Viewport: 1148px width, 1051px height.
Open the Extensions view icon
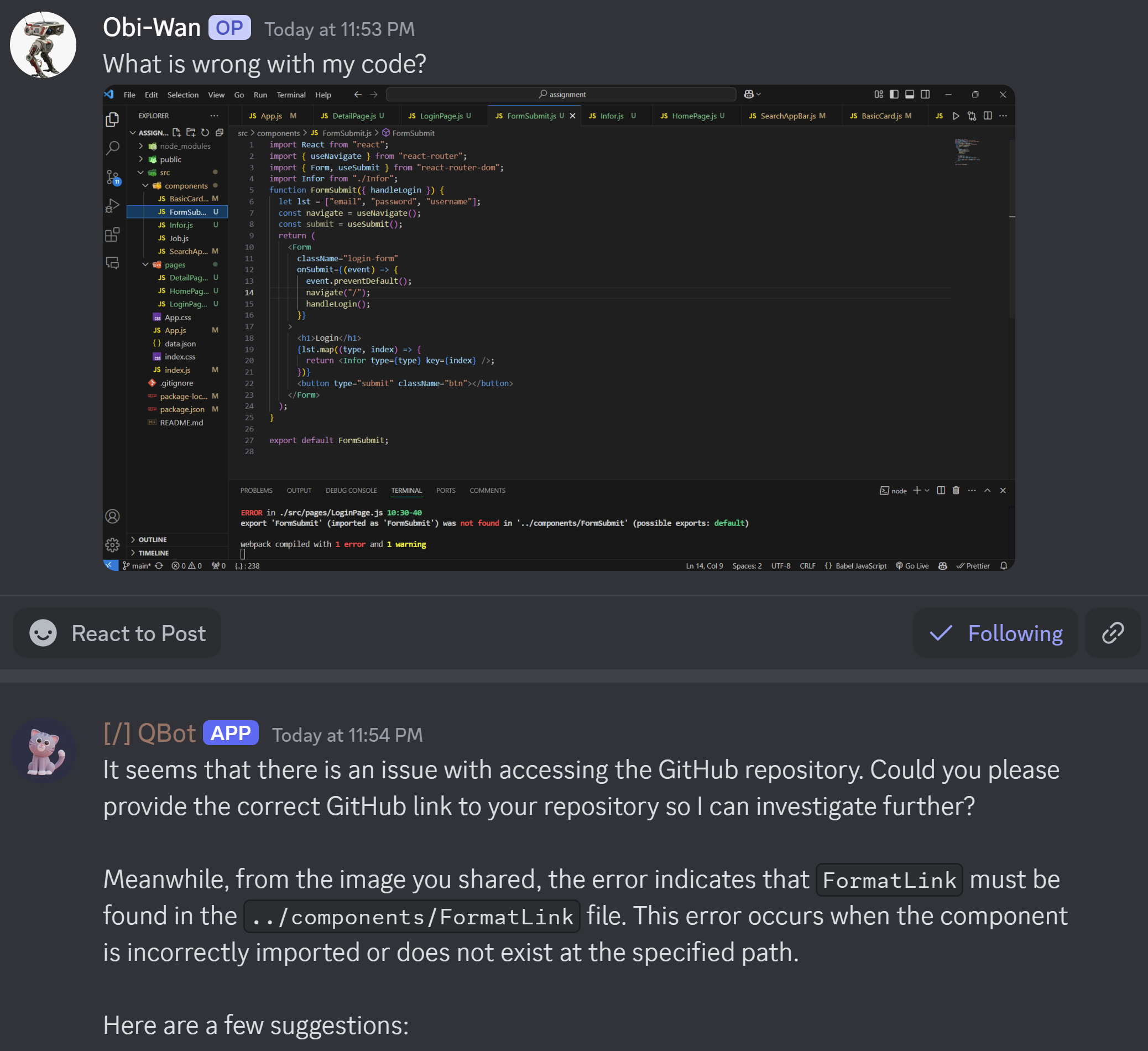point(113,235)
